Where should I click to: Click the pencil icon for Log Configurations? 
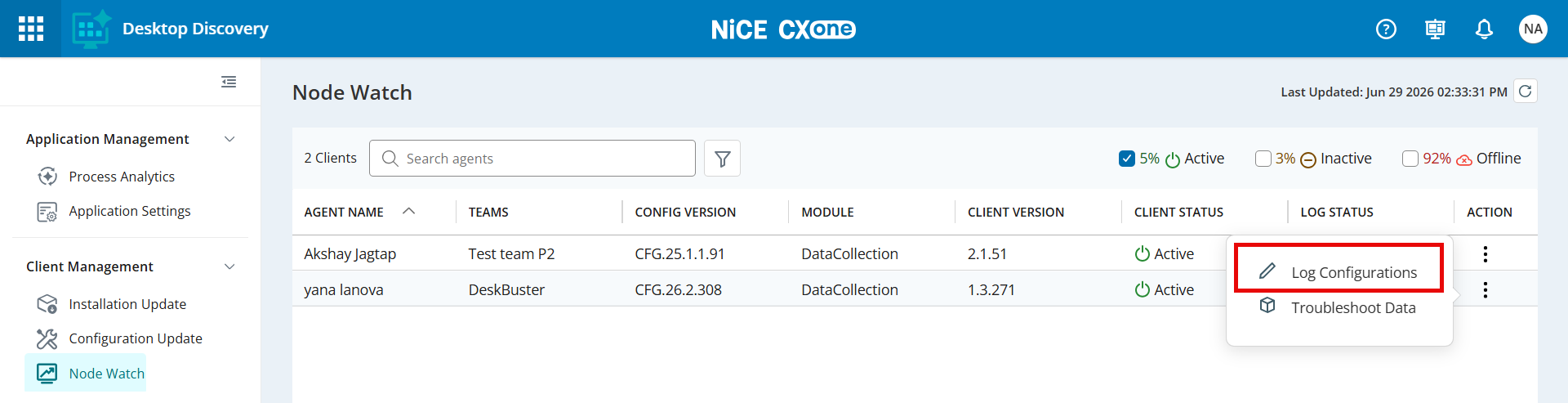[1267, 271]
